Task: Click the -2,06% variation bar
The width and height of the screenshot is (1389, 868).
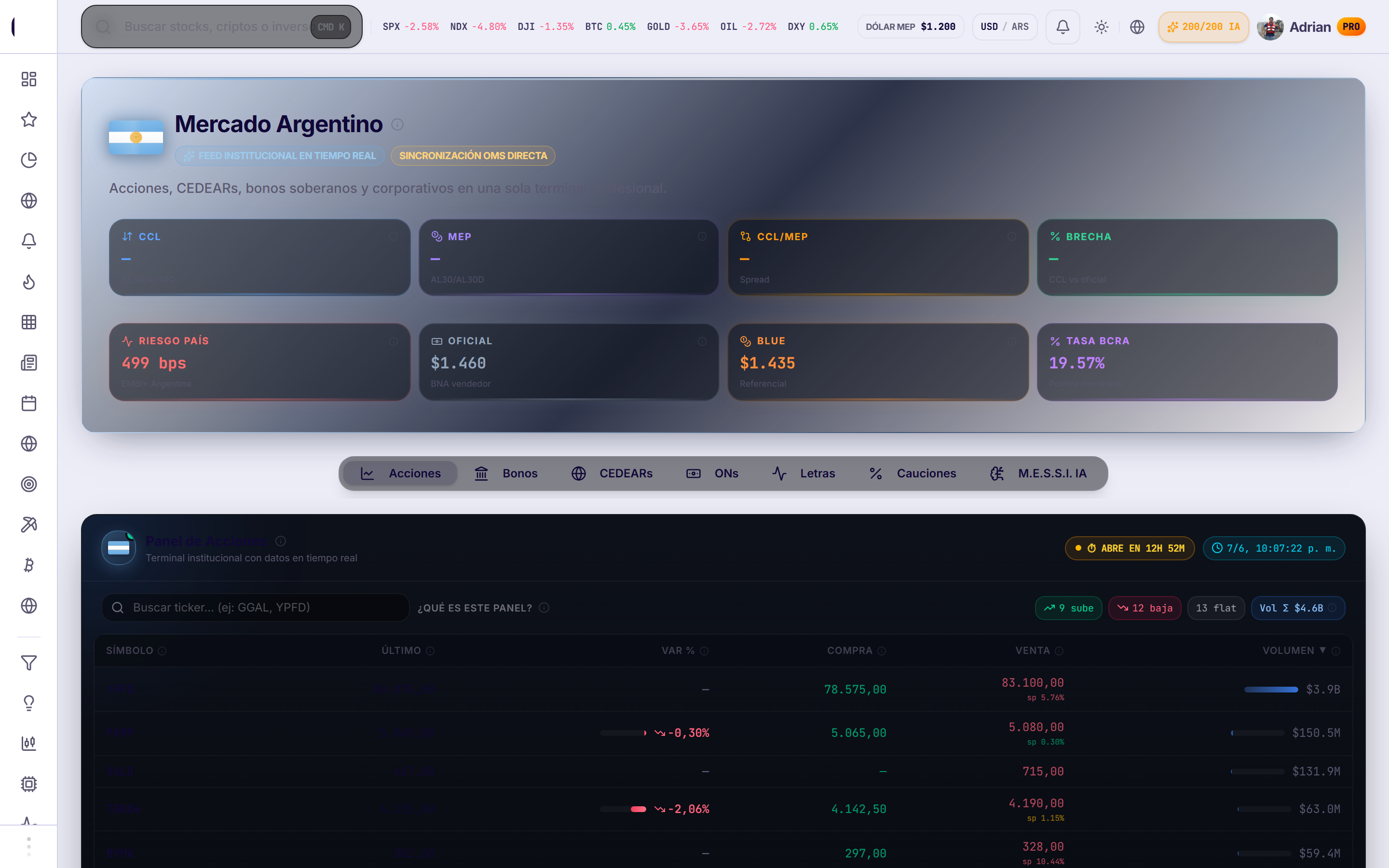Action: (623, 809)
